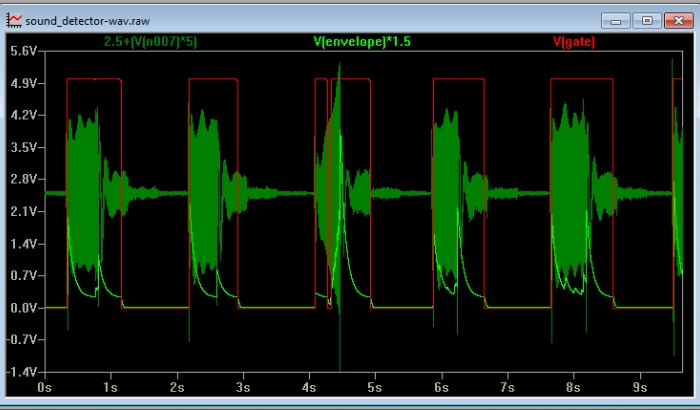
Task: Click the -0.7V vertical axis label
Action: point(21,340)
